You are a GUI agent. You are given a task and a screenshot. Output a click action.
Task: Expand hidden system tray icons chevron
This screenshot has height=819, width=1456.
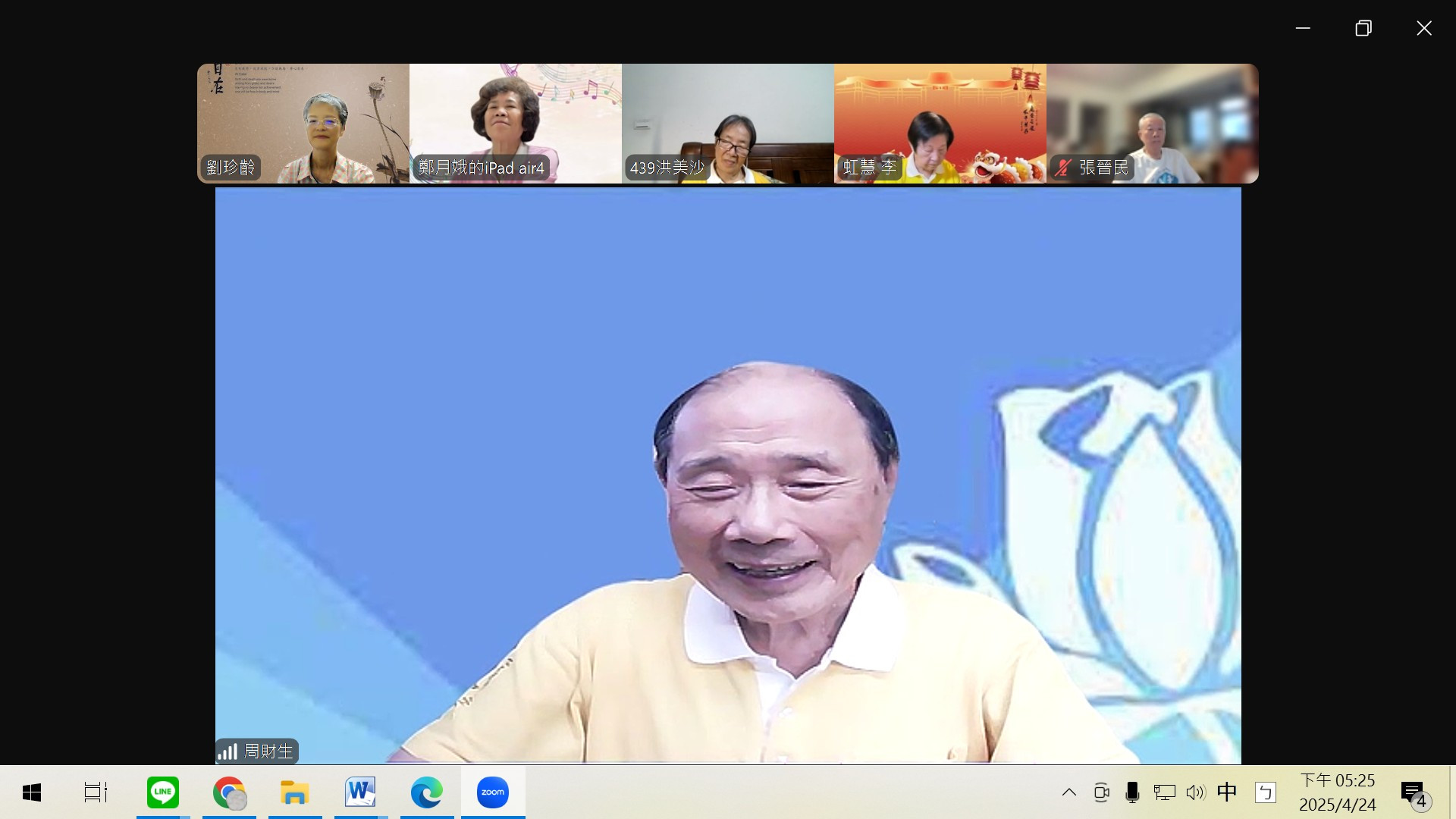point(1069,792)
